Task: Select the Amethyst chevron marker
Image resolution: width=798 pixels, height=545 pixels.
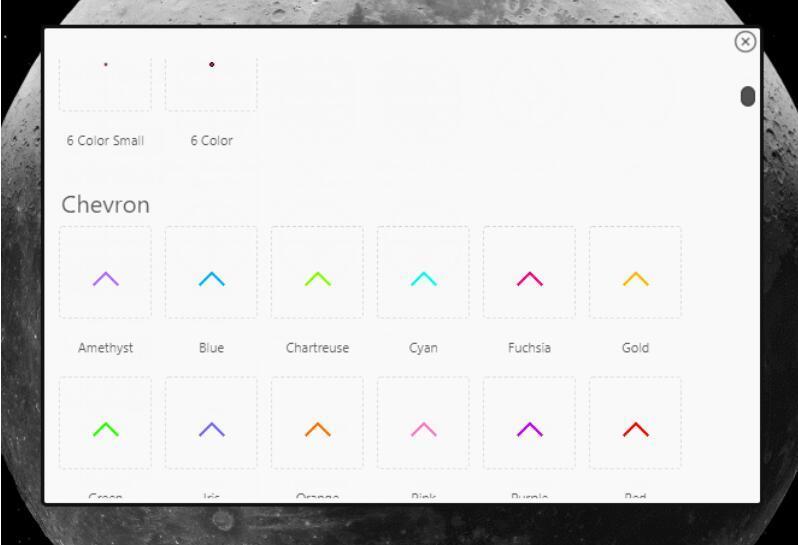Action: tap(105, 272)
